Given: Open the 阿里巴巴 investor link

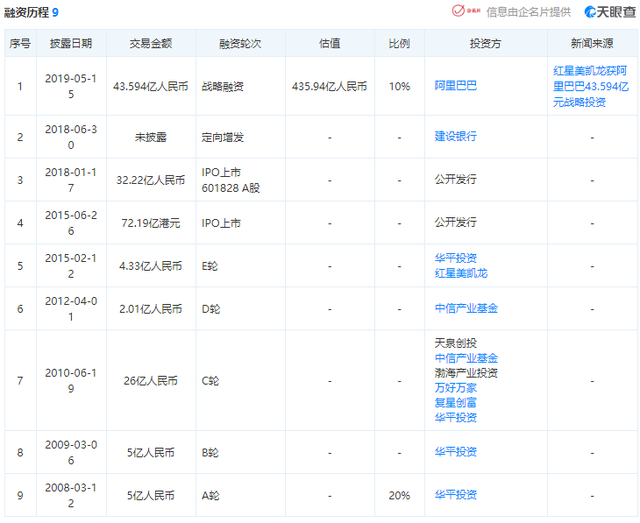Looking at the screenshot, I should pyautogui.click(x=455, y=86).
